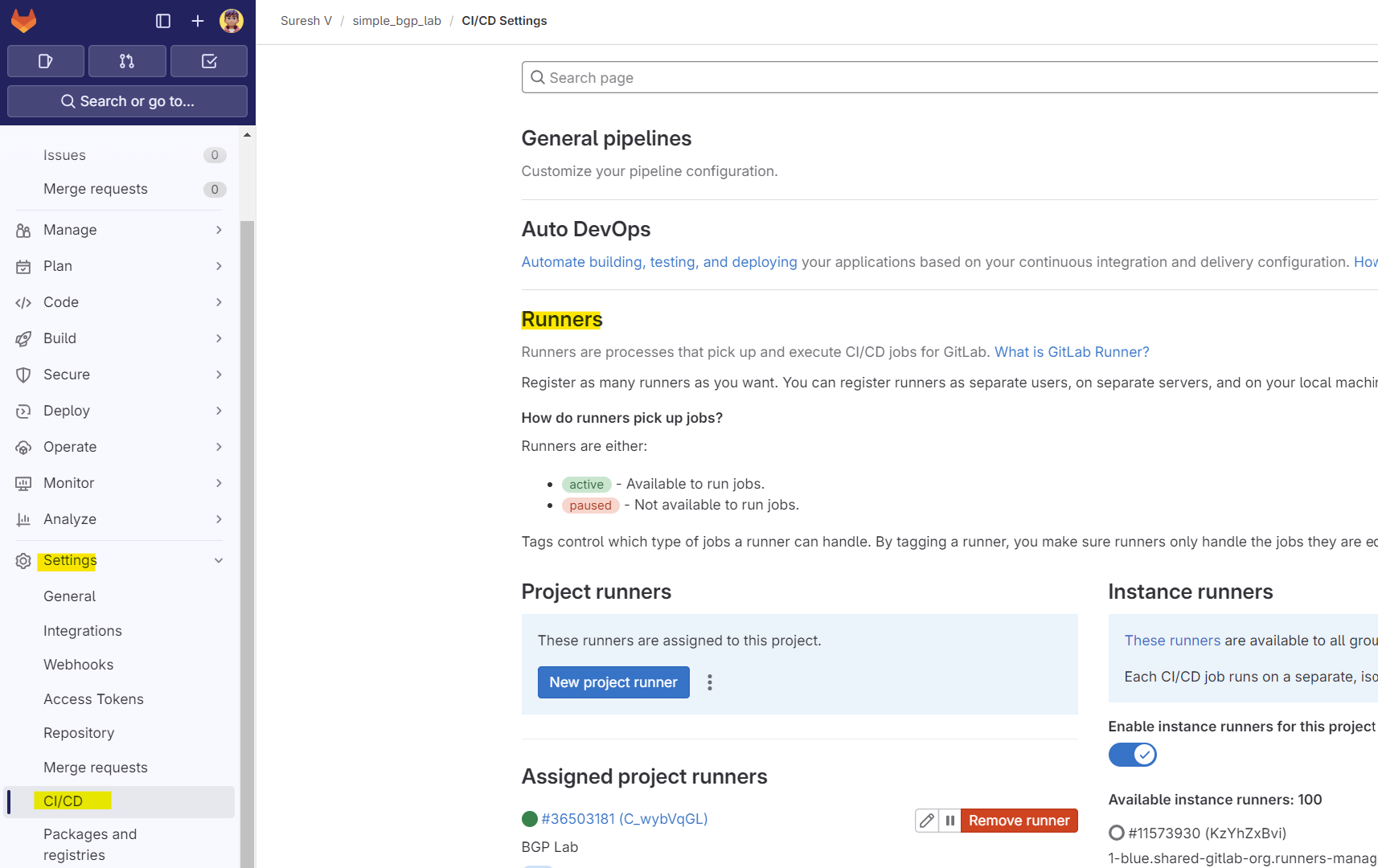
Task: Pause runner #36503181 with the pause icon
Action: (x=950, y=821)
